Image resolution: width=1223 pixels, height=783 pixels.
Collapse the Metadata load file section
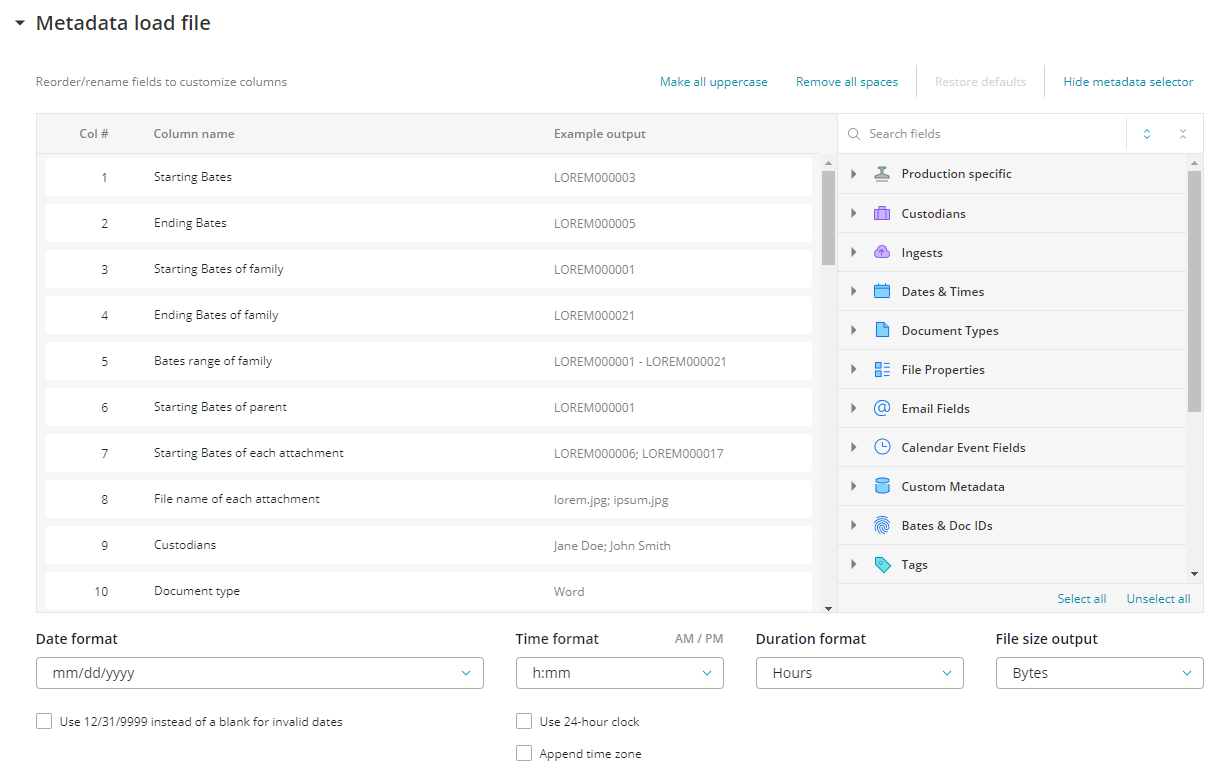pos(20,23)
